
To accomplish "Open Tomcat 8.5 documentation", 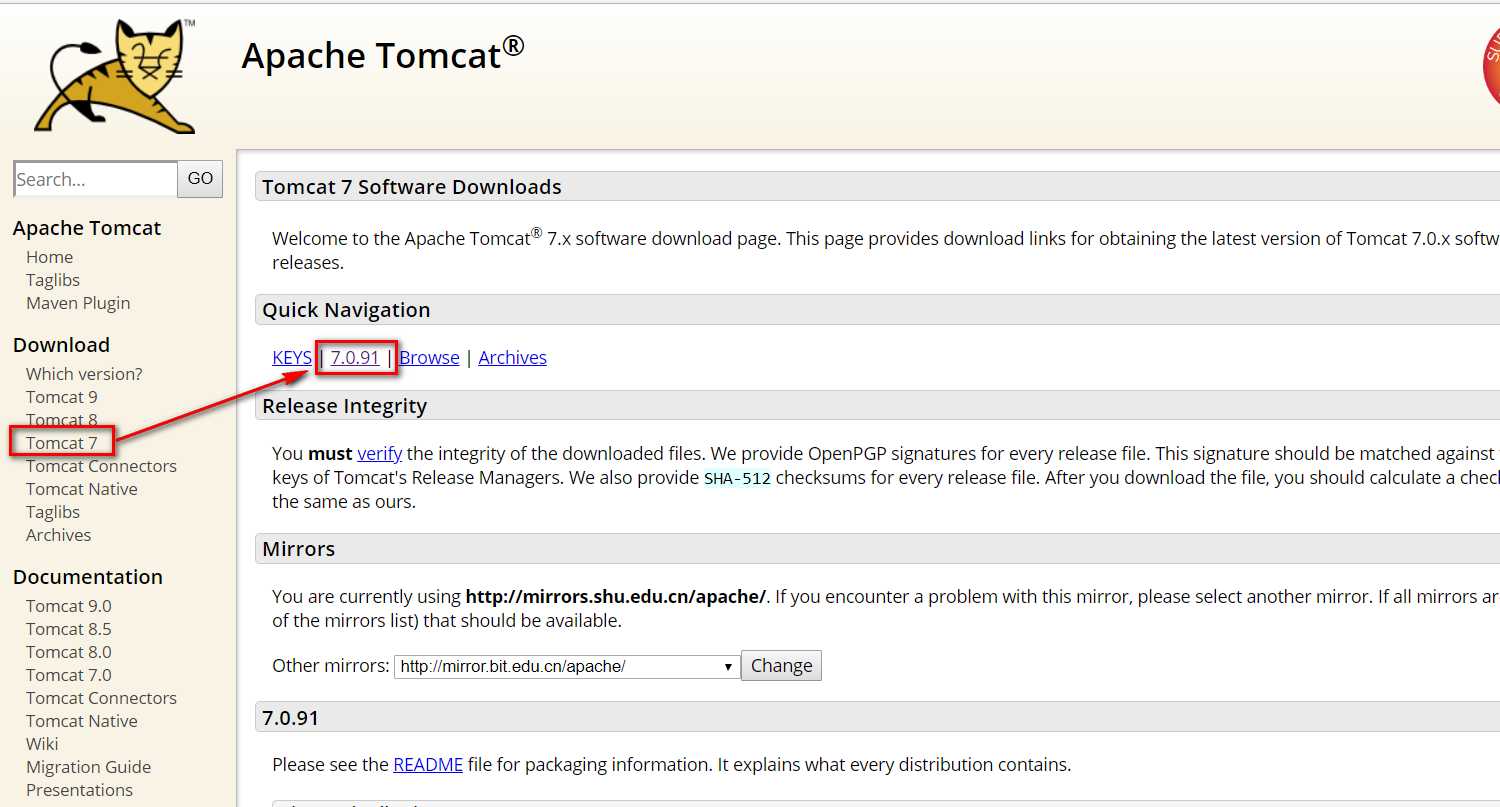I will (x=69, y=629).
